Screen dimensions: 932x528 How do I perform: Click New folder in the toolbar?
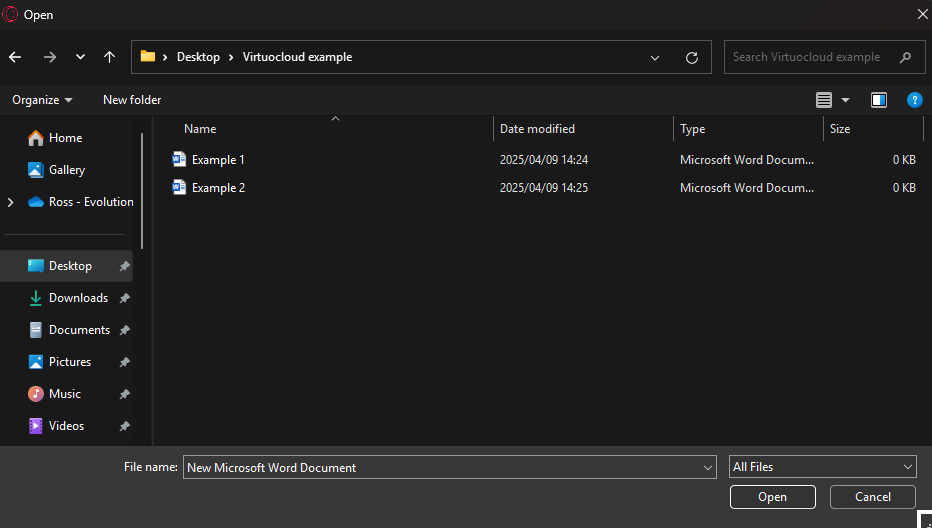(132, 100)
